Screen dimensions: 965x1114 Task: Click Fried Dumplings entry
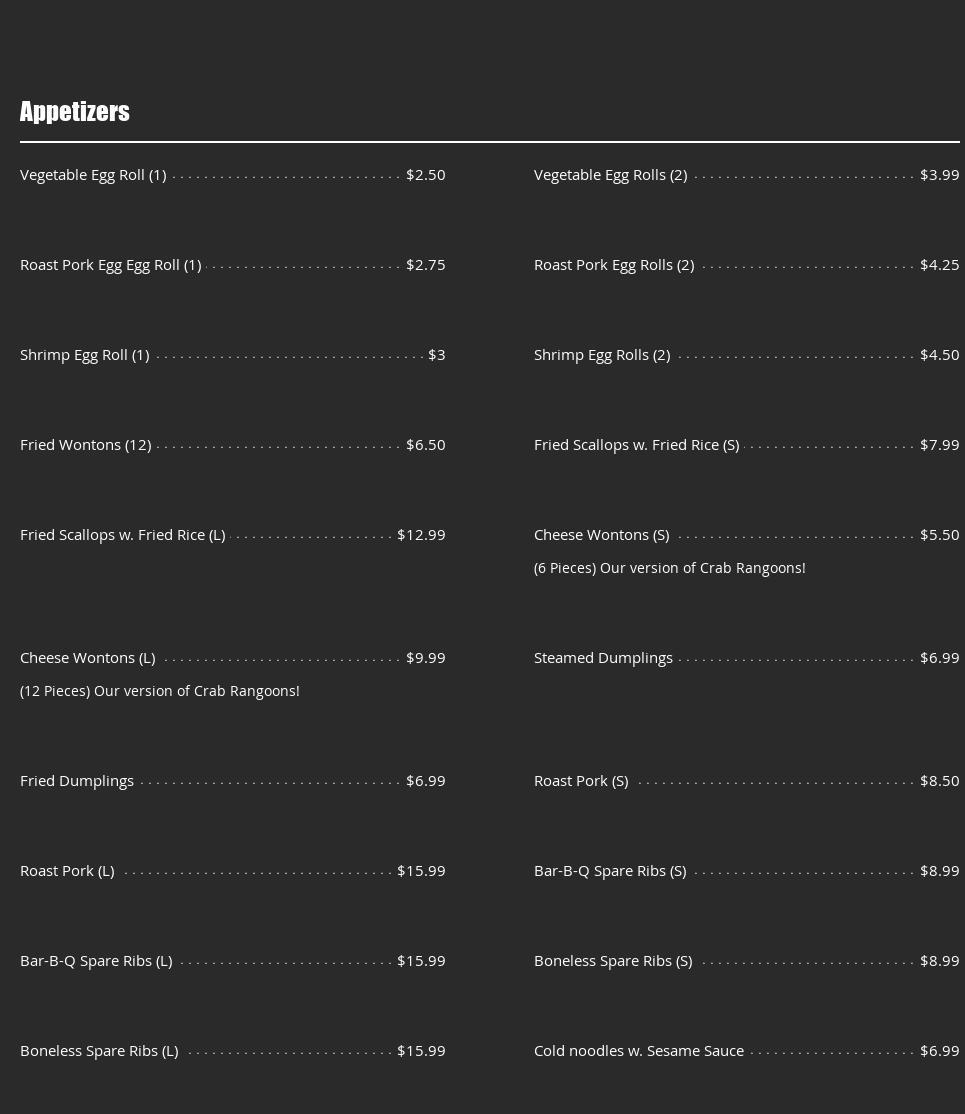[x=77, y=781]
